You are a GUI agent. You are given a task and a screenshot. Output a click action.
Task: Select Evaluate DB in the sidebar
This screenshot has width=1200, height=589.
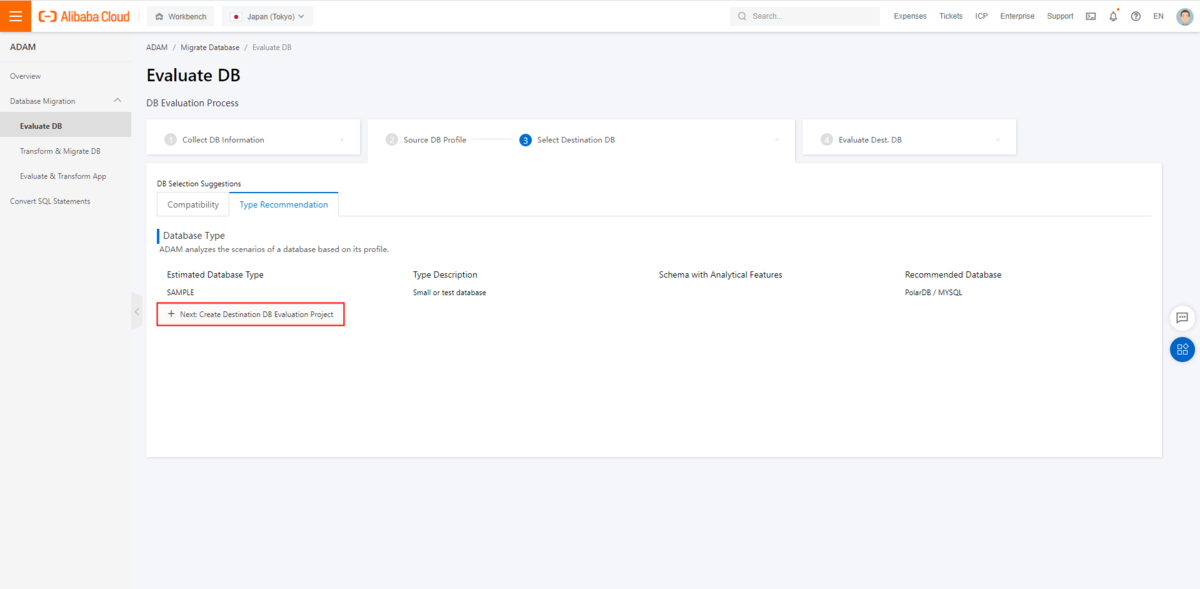click(x=65, y=126)
